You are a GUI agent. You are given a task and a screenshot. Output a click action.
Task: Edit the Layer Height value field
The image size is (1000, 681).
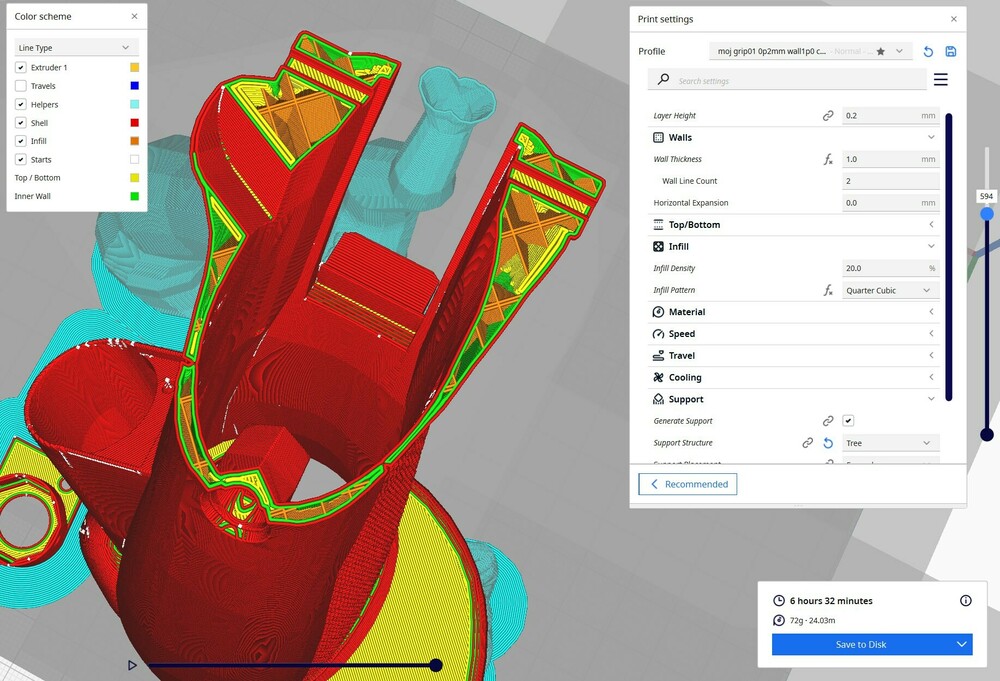[891, 115]
